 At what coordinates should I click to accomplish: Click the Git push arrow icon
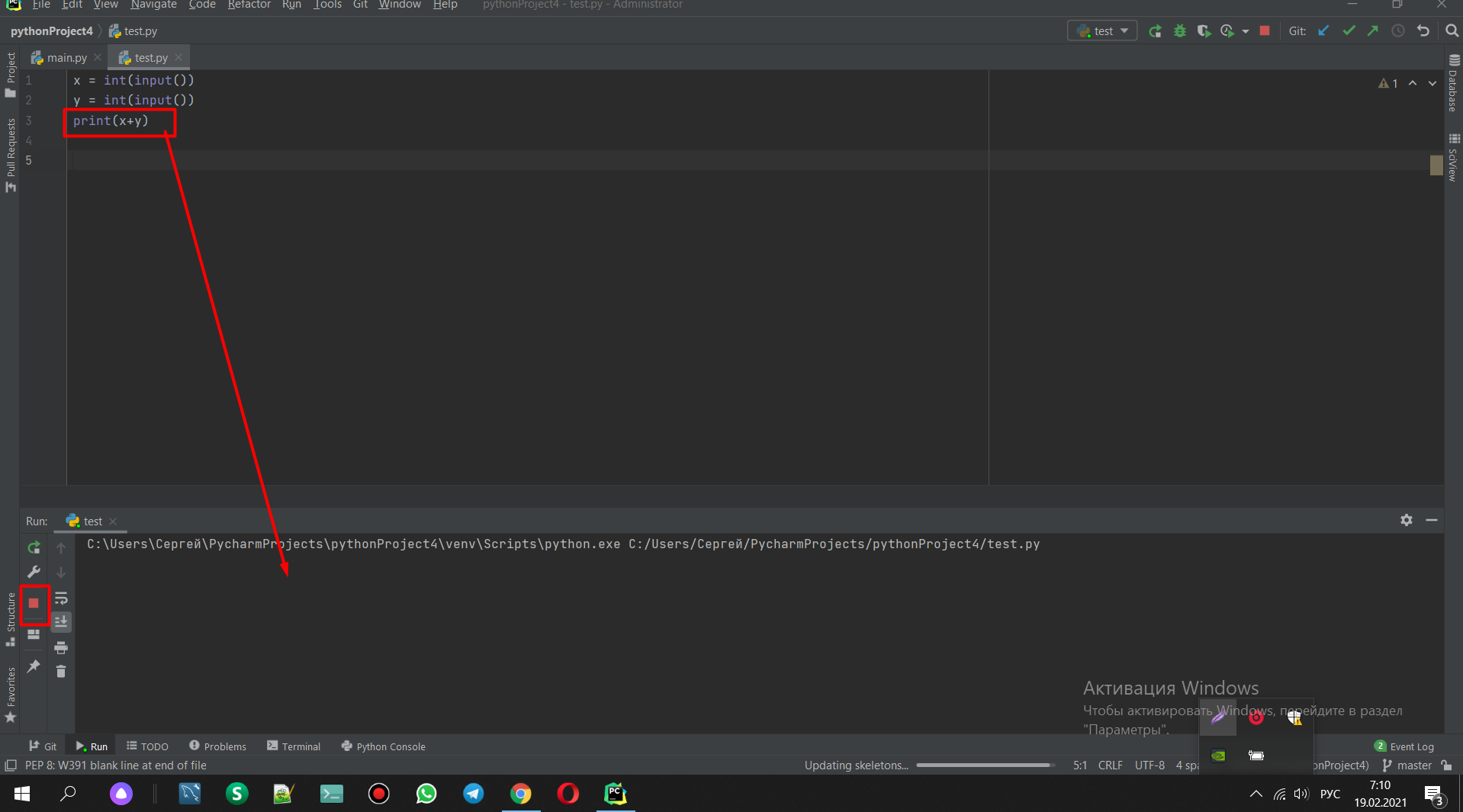1373,31
